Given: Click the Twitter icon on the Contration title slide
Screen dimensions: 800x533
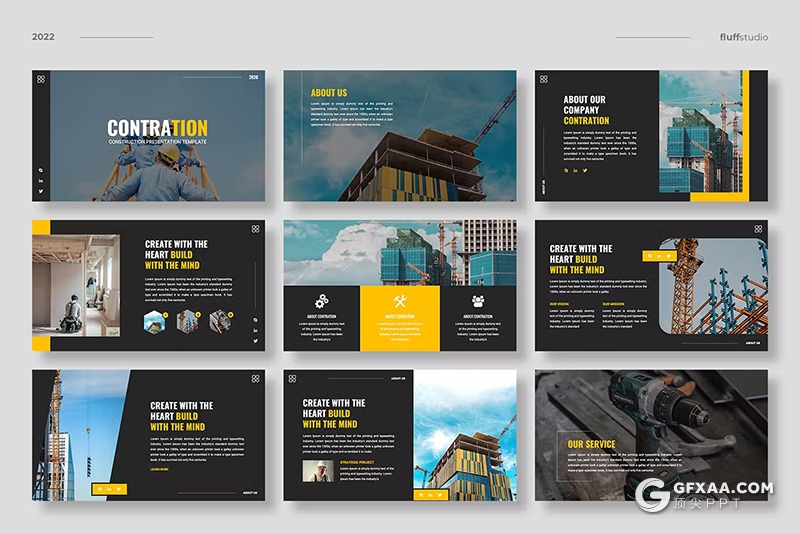Looking at the screenshot, I should [x=41, y=191].
